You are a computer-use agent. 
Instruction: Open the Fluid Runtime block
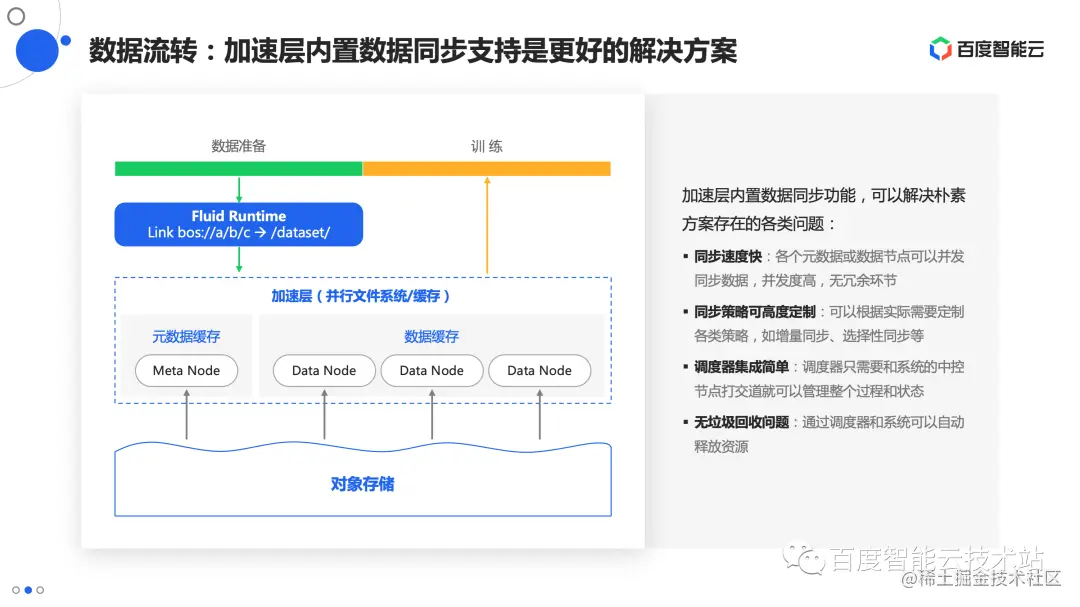tap(238, 224)
